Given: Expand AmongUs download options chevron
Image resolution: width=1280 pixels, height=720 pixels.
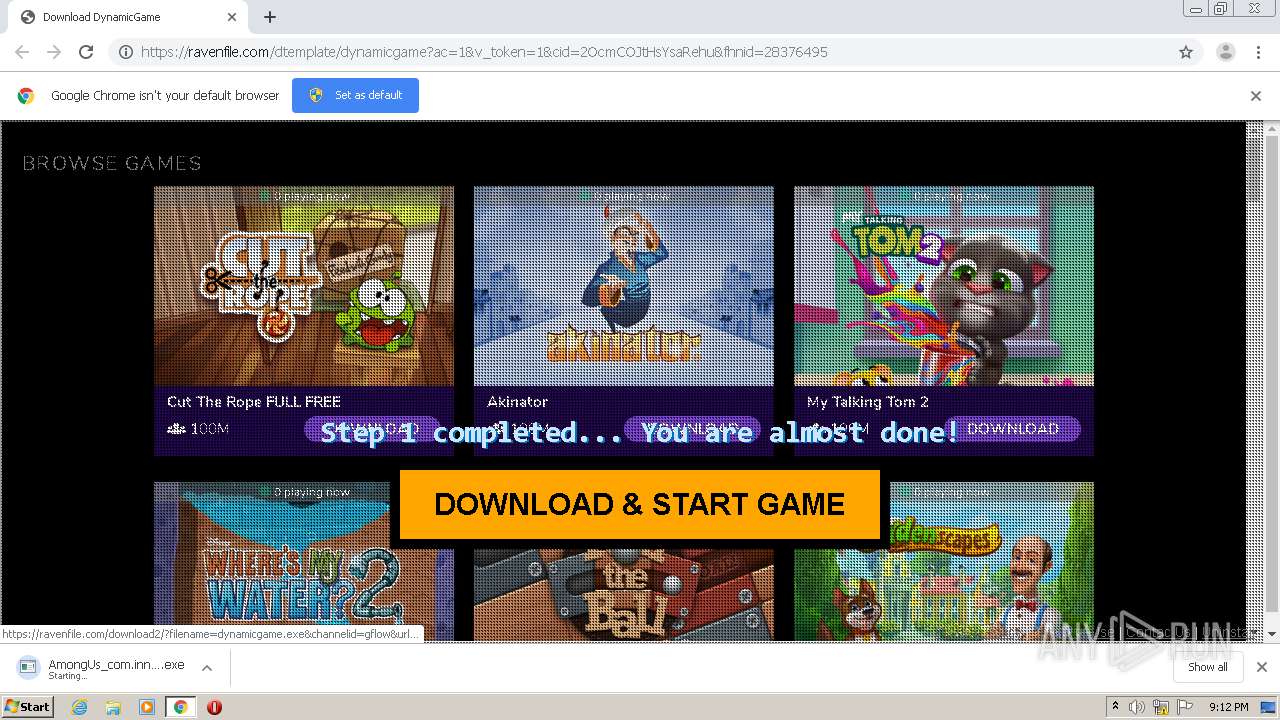Looking at the screenshot, I should coord(207,668).
